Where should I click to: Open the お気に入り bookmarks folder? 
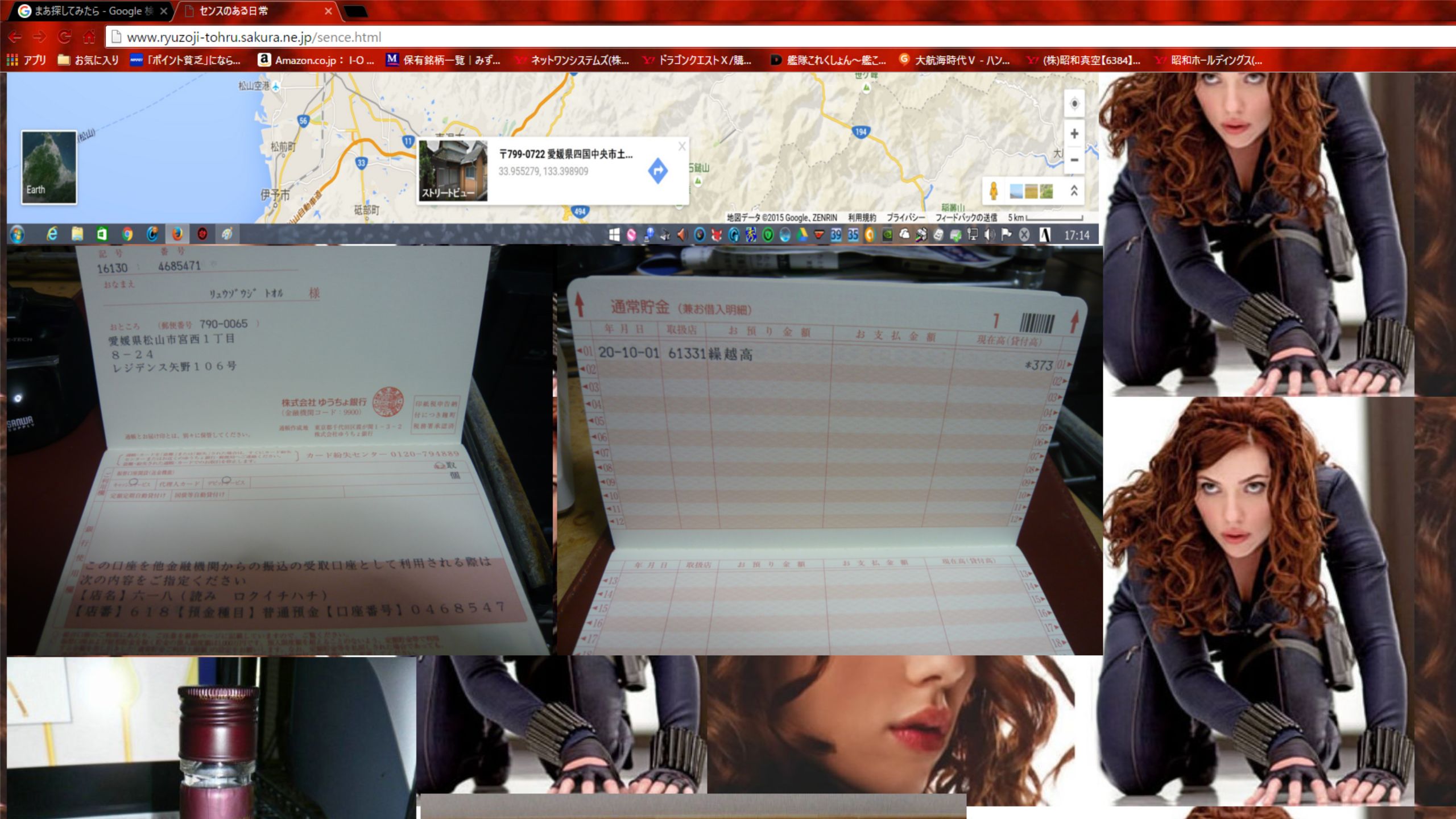tap(88, 60)
